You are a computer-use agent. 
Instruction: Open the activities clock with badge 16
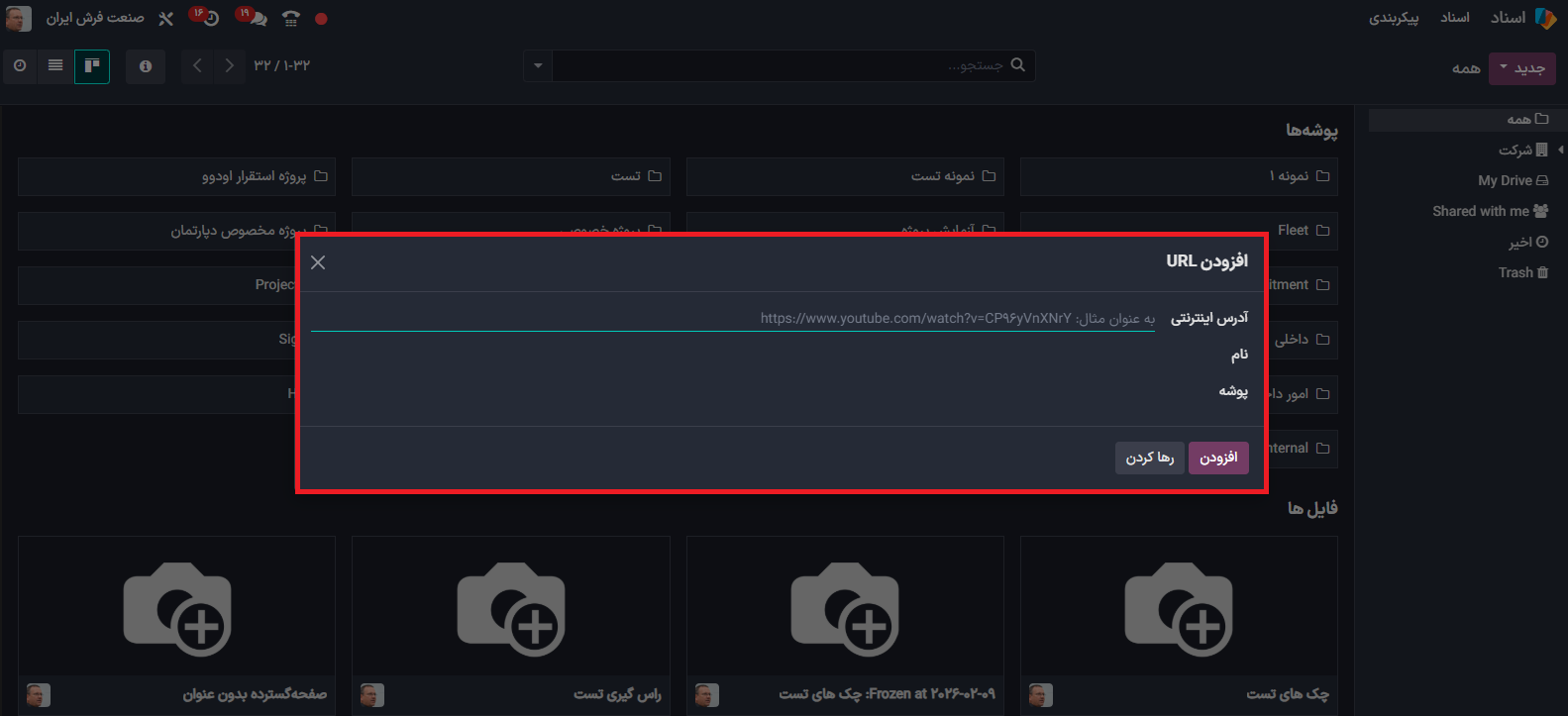(209, 18)
